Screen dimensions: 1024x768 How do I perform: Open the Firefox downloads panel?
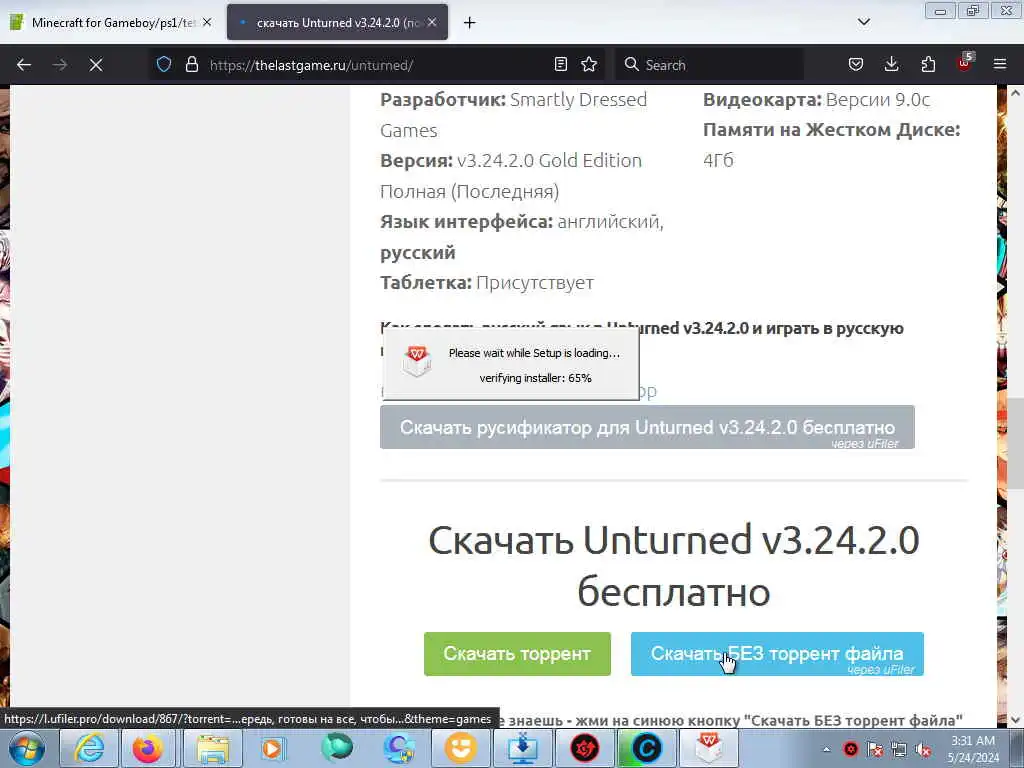(x=891, y=64)
